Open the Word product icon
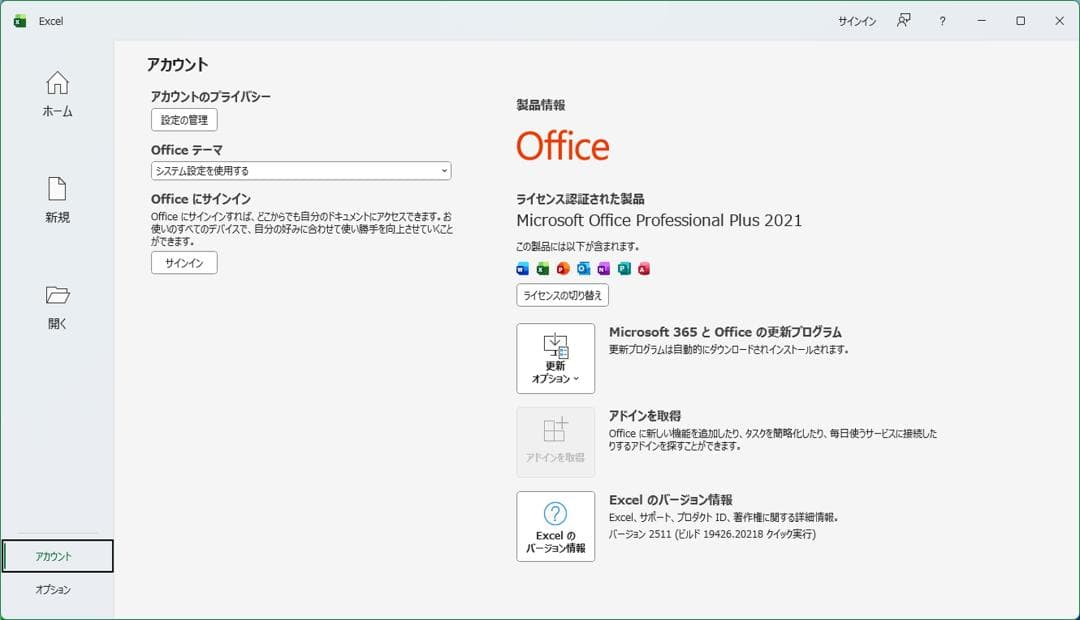The image size is (1080, 620). pyautogui.click(x=523, y=268)
